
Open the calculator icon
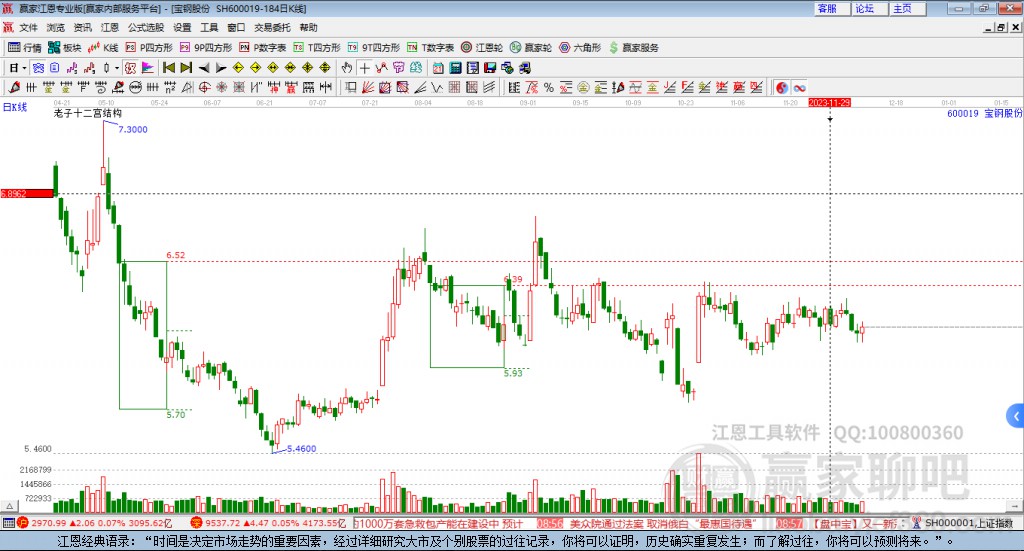[x=455, y=68]
